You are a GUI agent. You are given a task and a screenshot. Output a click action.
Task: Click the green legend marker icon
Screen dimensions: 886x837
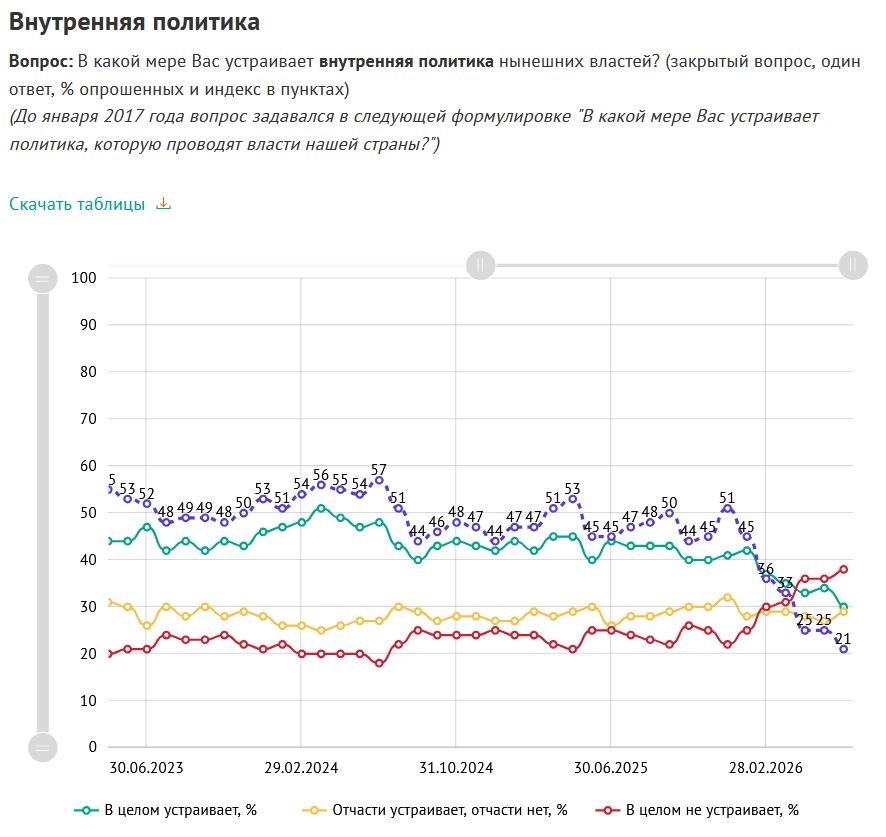pos(86,810)
